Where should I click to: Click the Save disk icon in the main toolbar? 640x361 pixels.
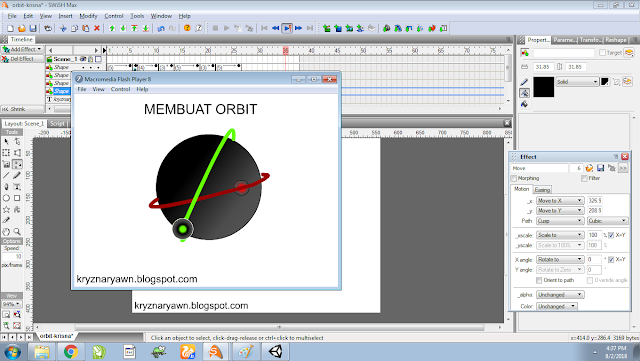pyautogui.click(x=33, y=28)
